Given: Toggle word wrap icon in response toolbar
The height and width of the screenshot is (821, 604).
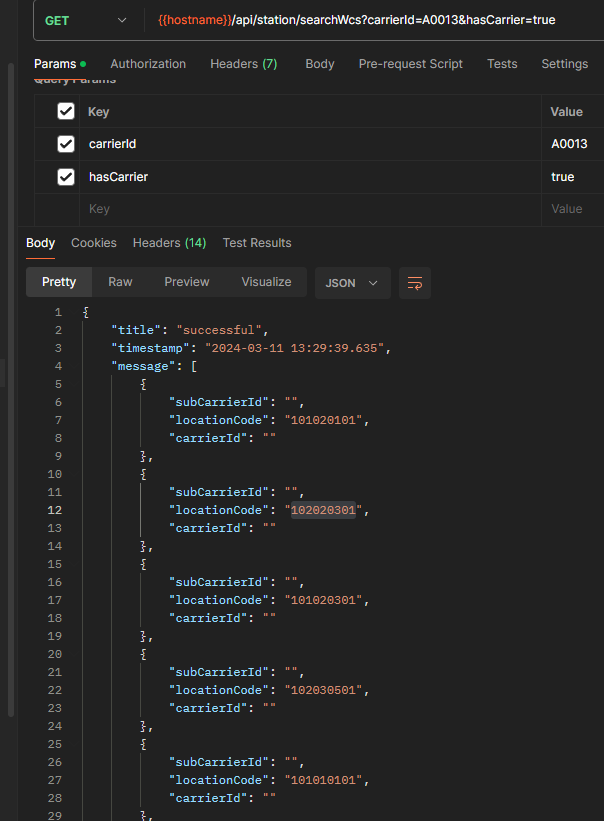Looking at the screenshot, I should pos(415,283).
